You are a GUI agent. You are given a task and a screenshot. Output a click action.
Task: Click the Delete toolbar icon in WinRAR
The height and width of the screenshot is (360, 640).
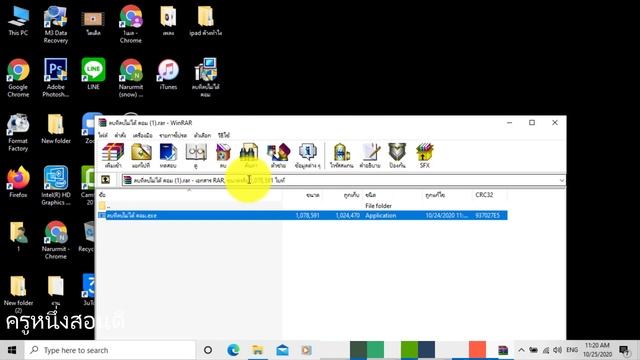click(x=223, y=156)
